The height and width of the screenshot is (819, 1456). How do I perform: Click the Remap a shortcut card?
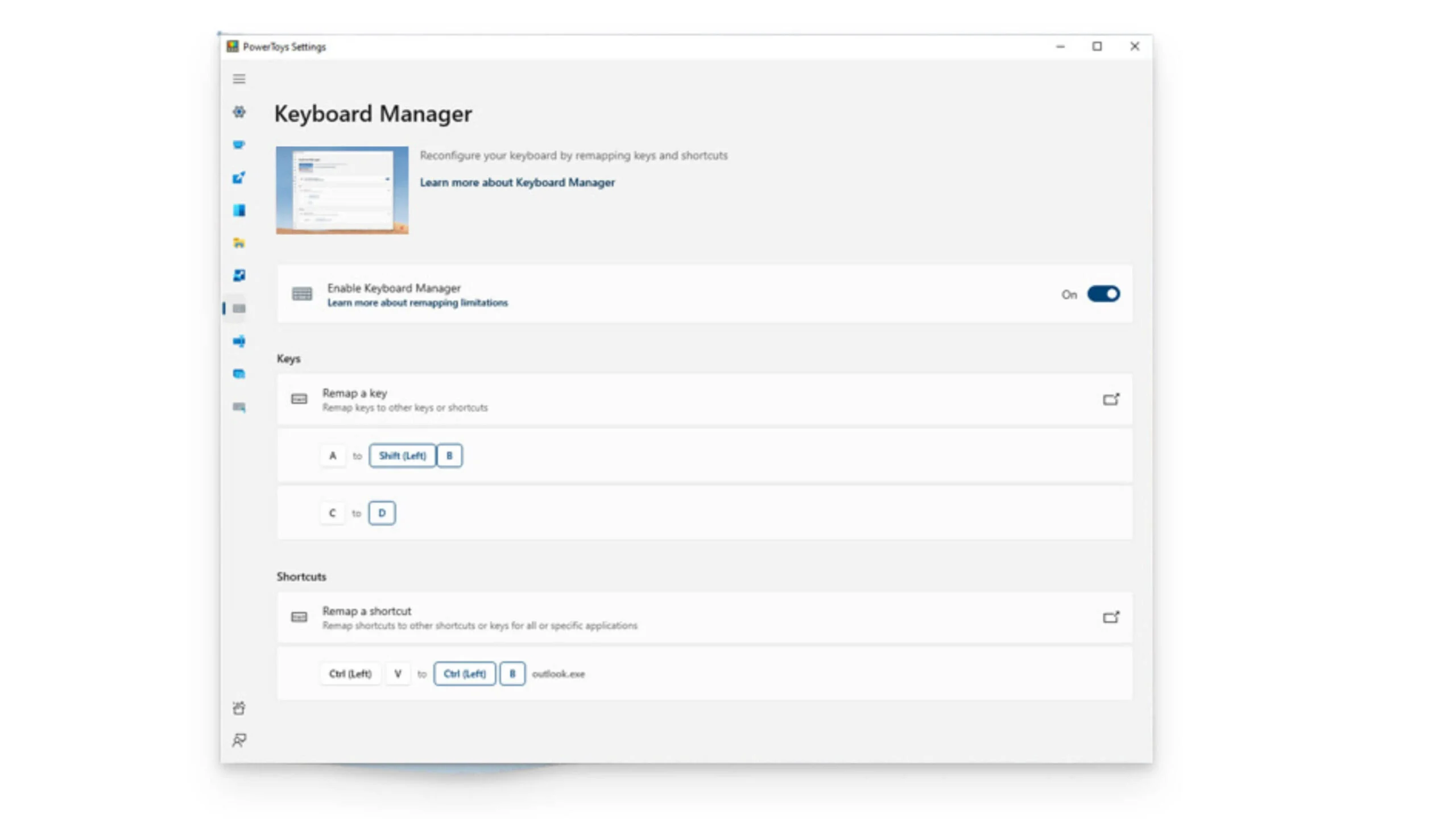704,618
